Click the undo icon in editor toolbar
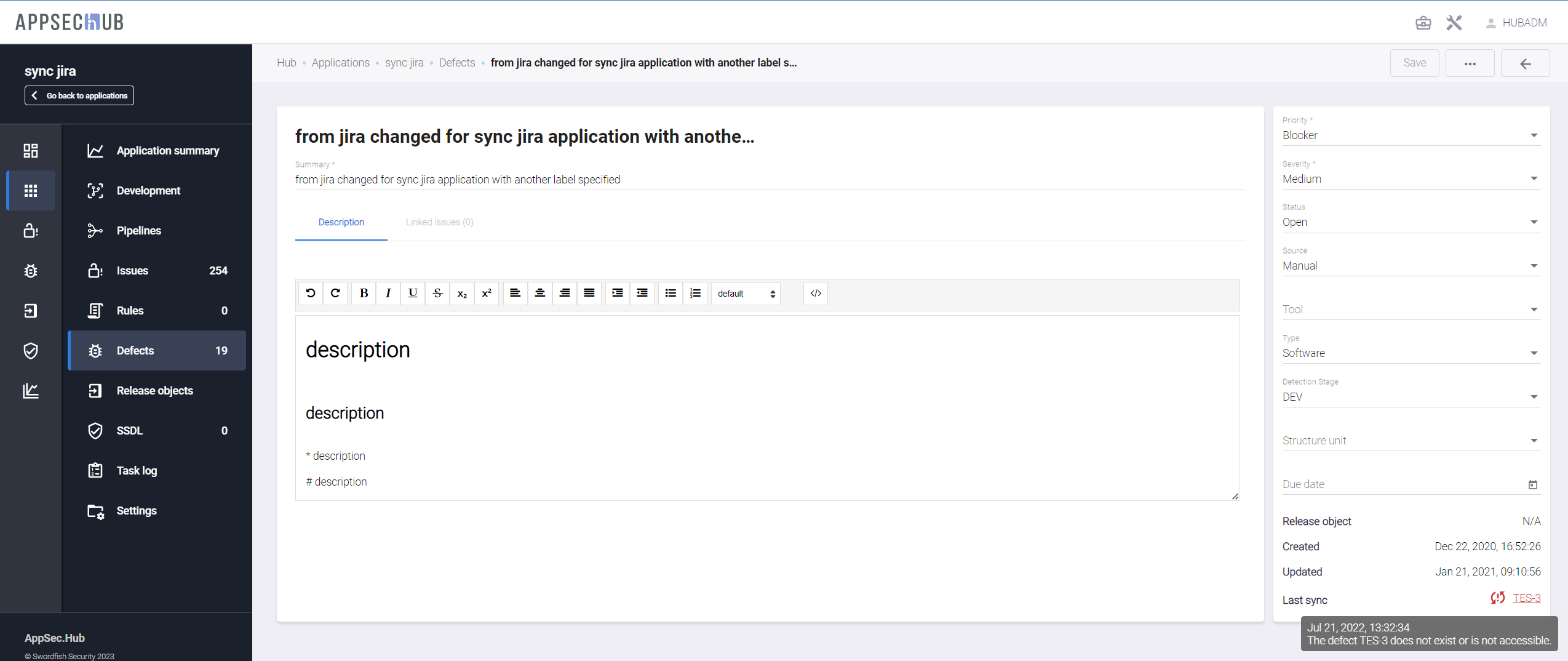This screenshot has height=661, width=1568. click(x=311, y=294)
